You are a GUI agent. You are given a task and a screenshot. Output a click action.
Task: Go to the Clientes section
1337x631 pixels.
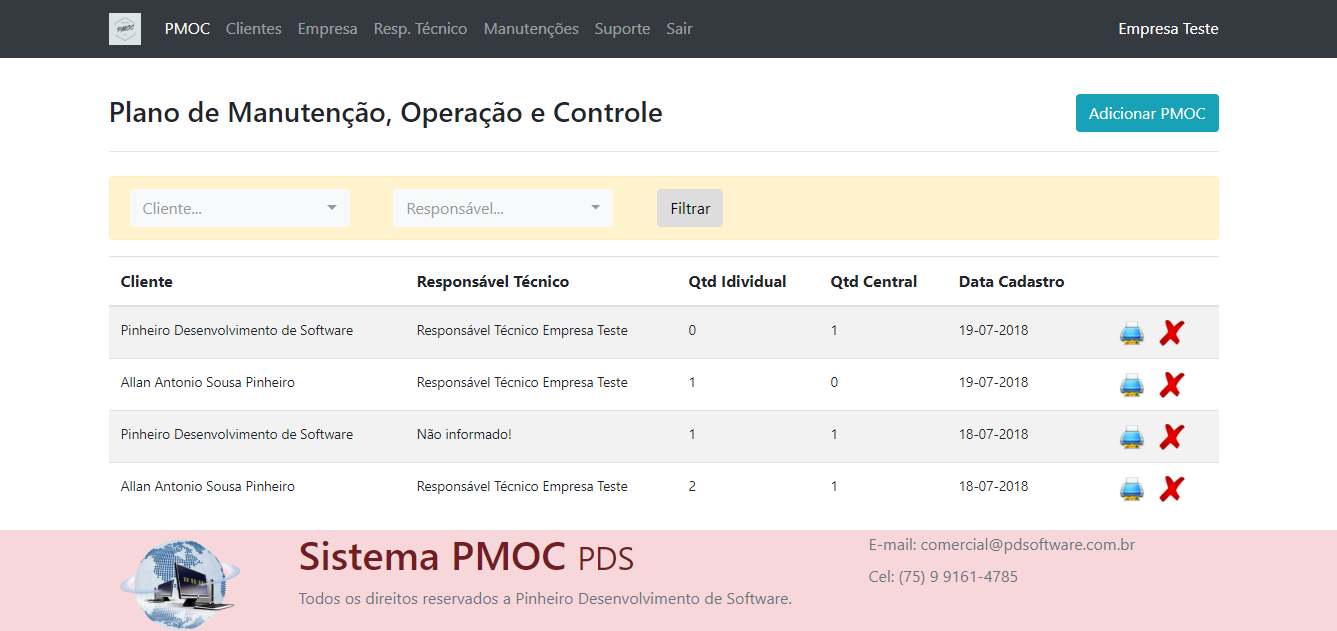click(x=253, y=28)
